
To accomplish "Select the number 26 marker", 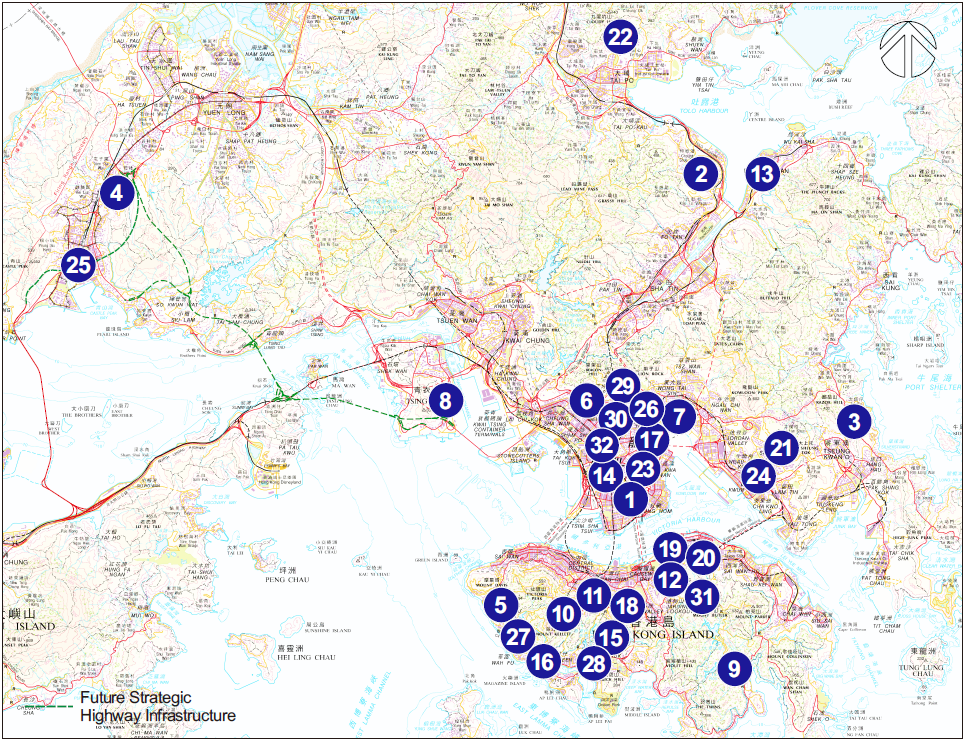I will [646, 409].
